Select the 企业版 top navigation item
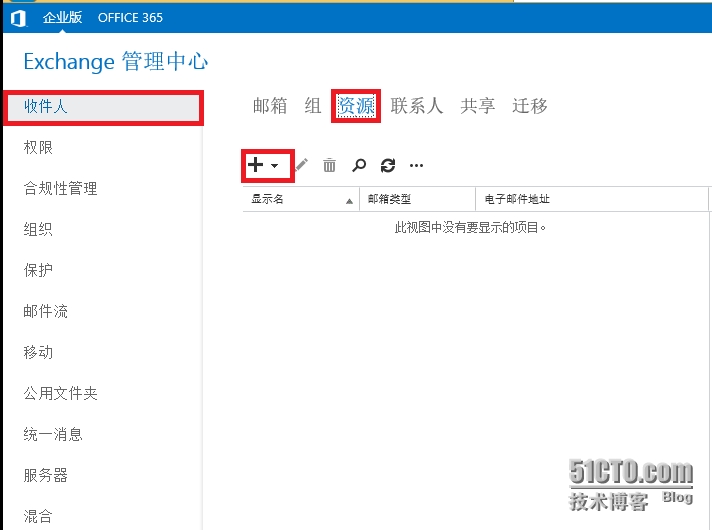This screenshot has width=712, height=530. (x=63, y=17)
